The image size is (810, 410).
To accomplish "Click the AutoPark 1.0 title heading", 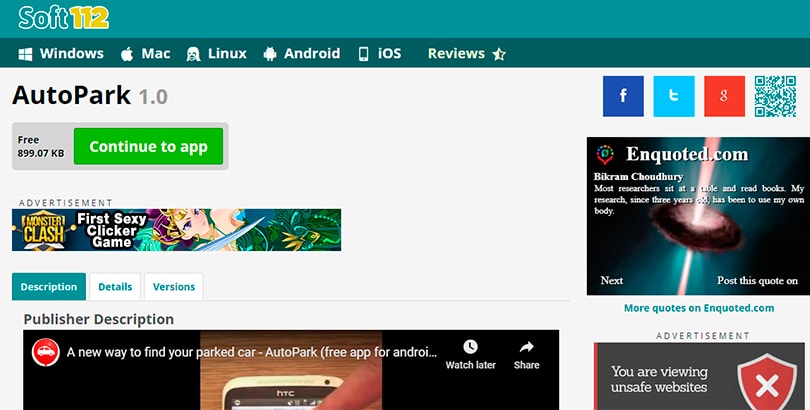I will click(x=90, y=96).
